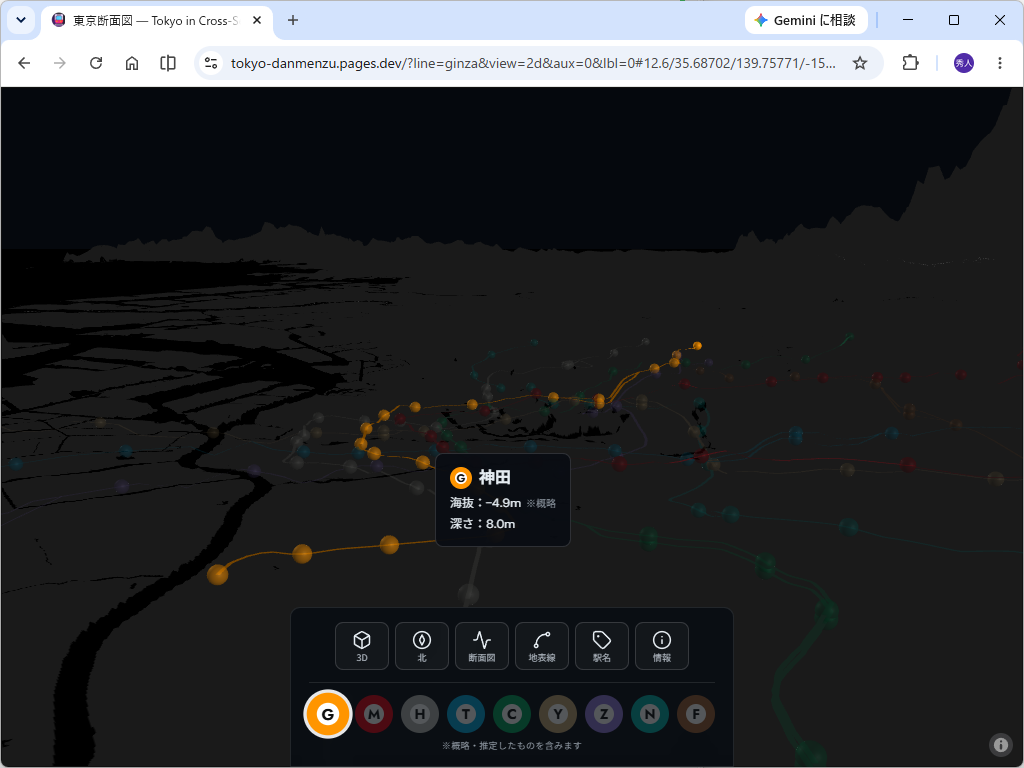Screen dimensions: 1024x768
Task: Expand the tab search dropdown arrow
Action: pos(21,20)
